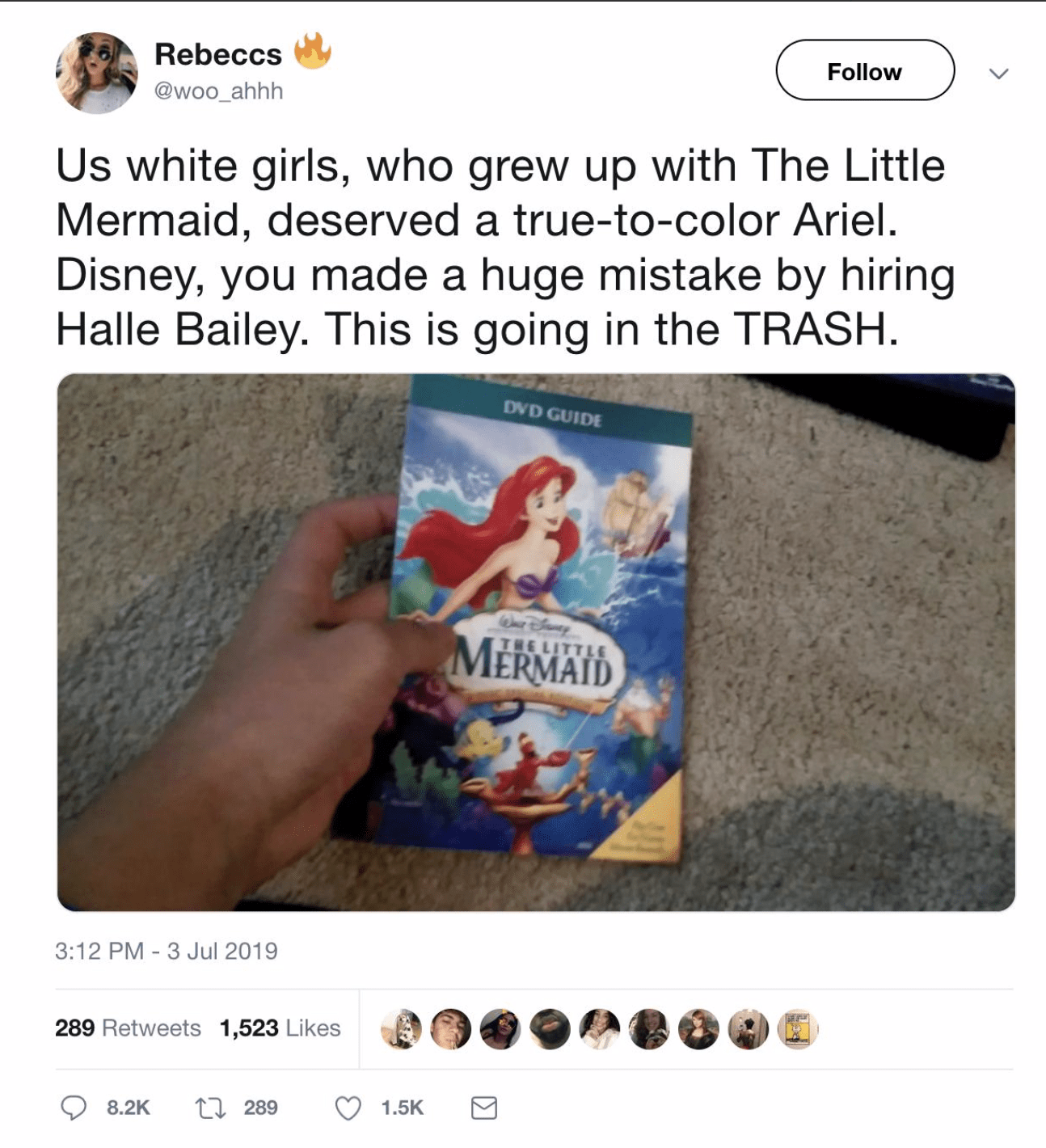
Task: View the 1,523 Likes list
Action: point(280,1028)
